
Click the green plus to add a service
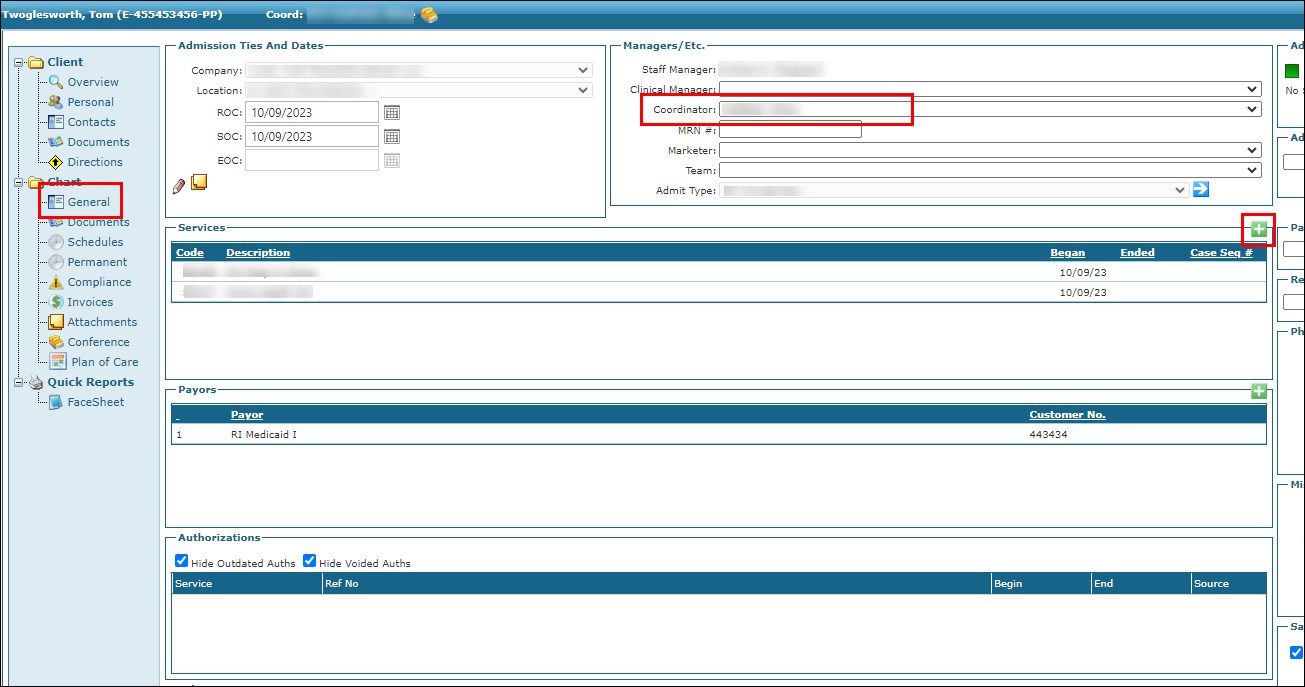point(1258,230)
